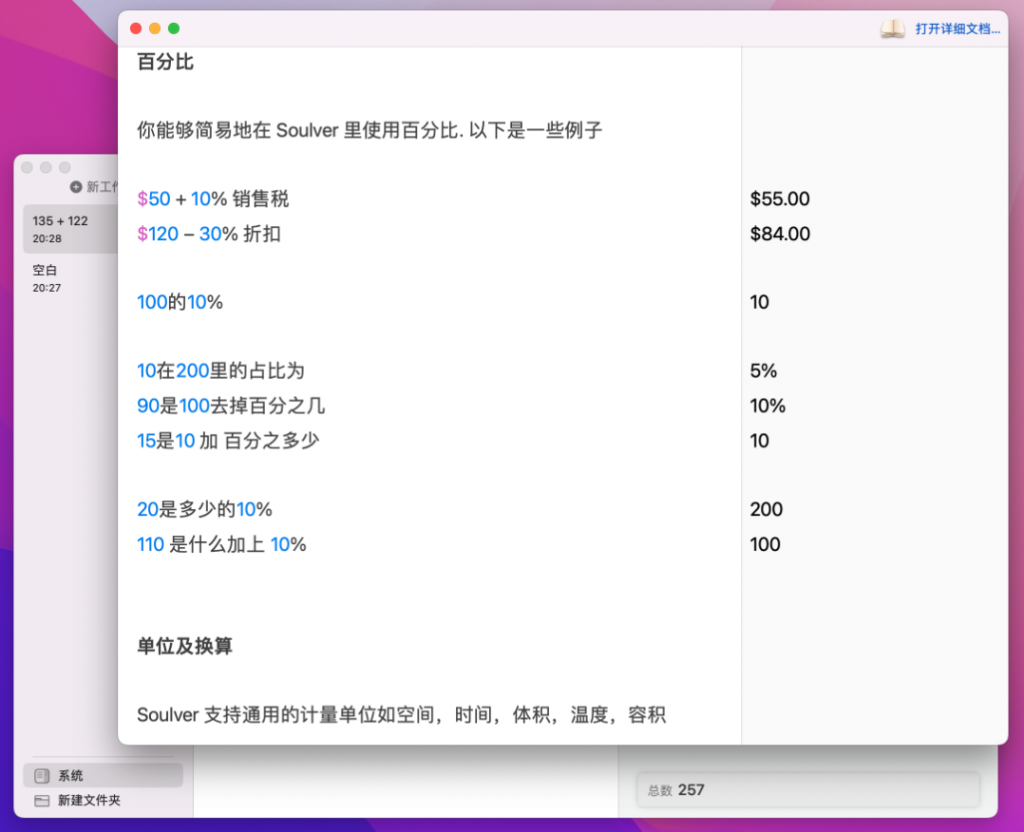Click the blue $50 token
Viewport: 1024px width, 832px height.
[x=151, y=199]
